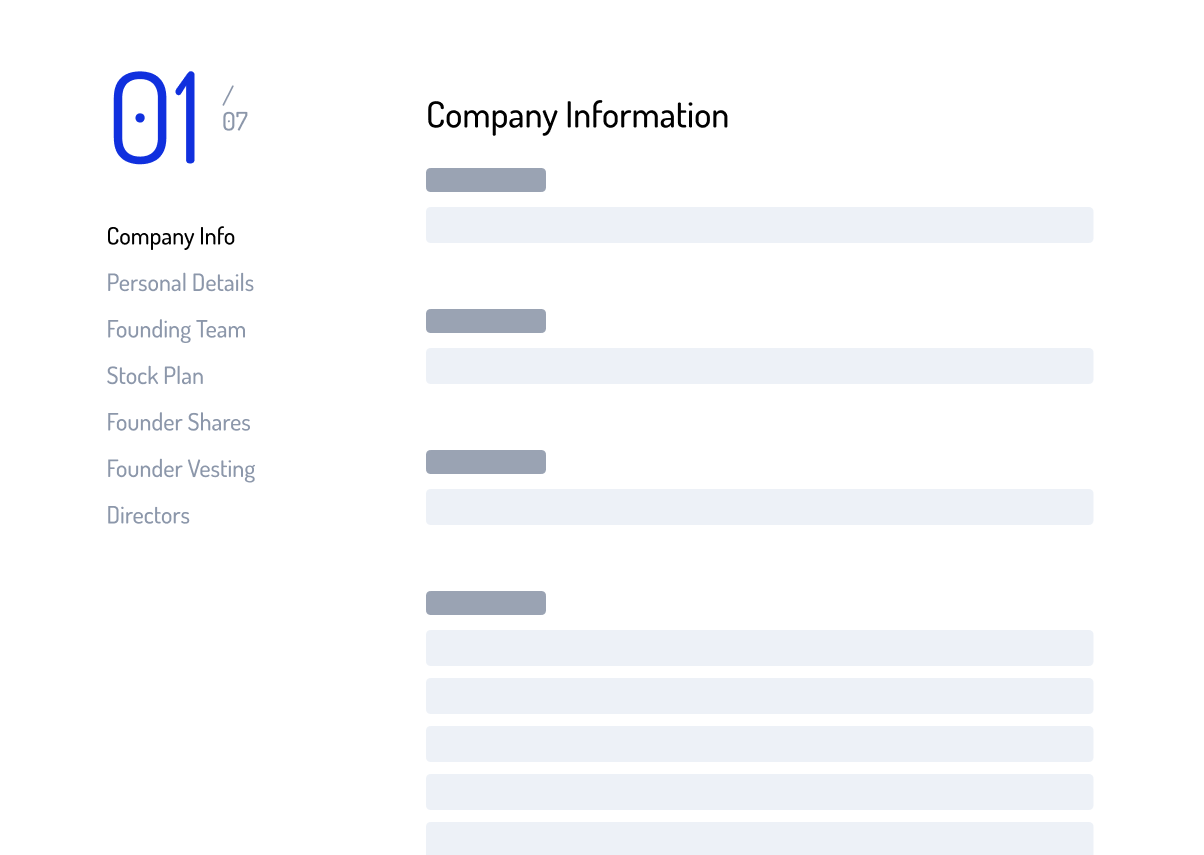Go to Founding Team section
The width and height of the screenshot is (1204, 855).
[x=176, y=330]
